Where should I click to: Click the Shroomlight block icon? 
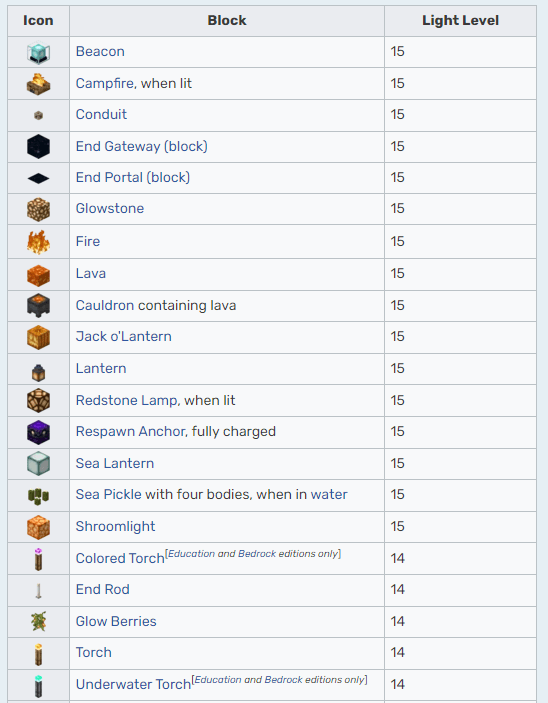pos(38,527)
